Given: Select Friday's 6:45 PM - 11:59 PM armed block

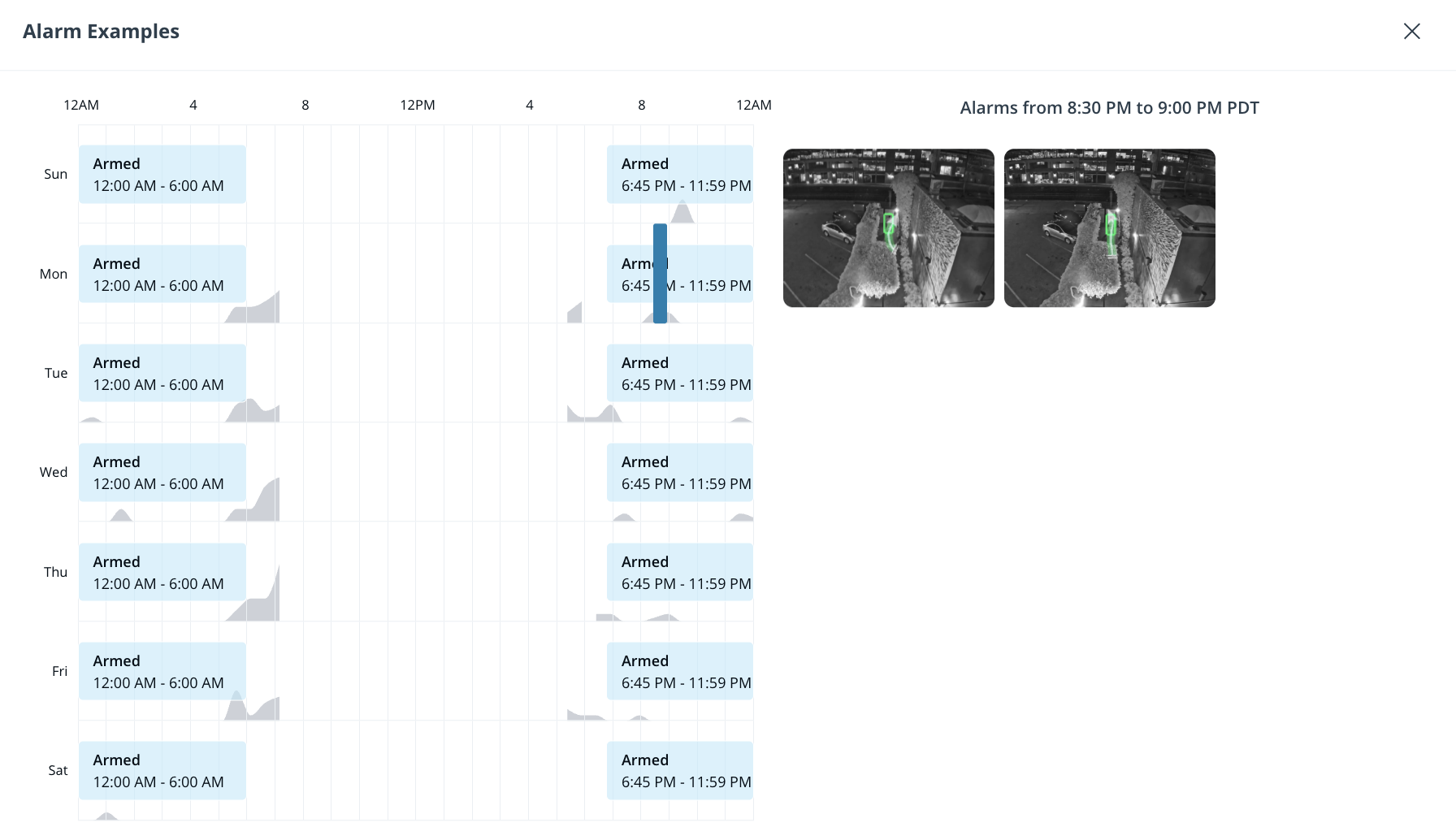Looking at the screenshot, I should coord(679,671).
